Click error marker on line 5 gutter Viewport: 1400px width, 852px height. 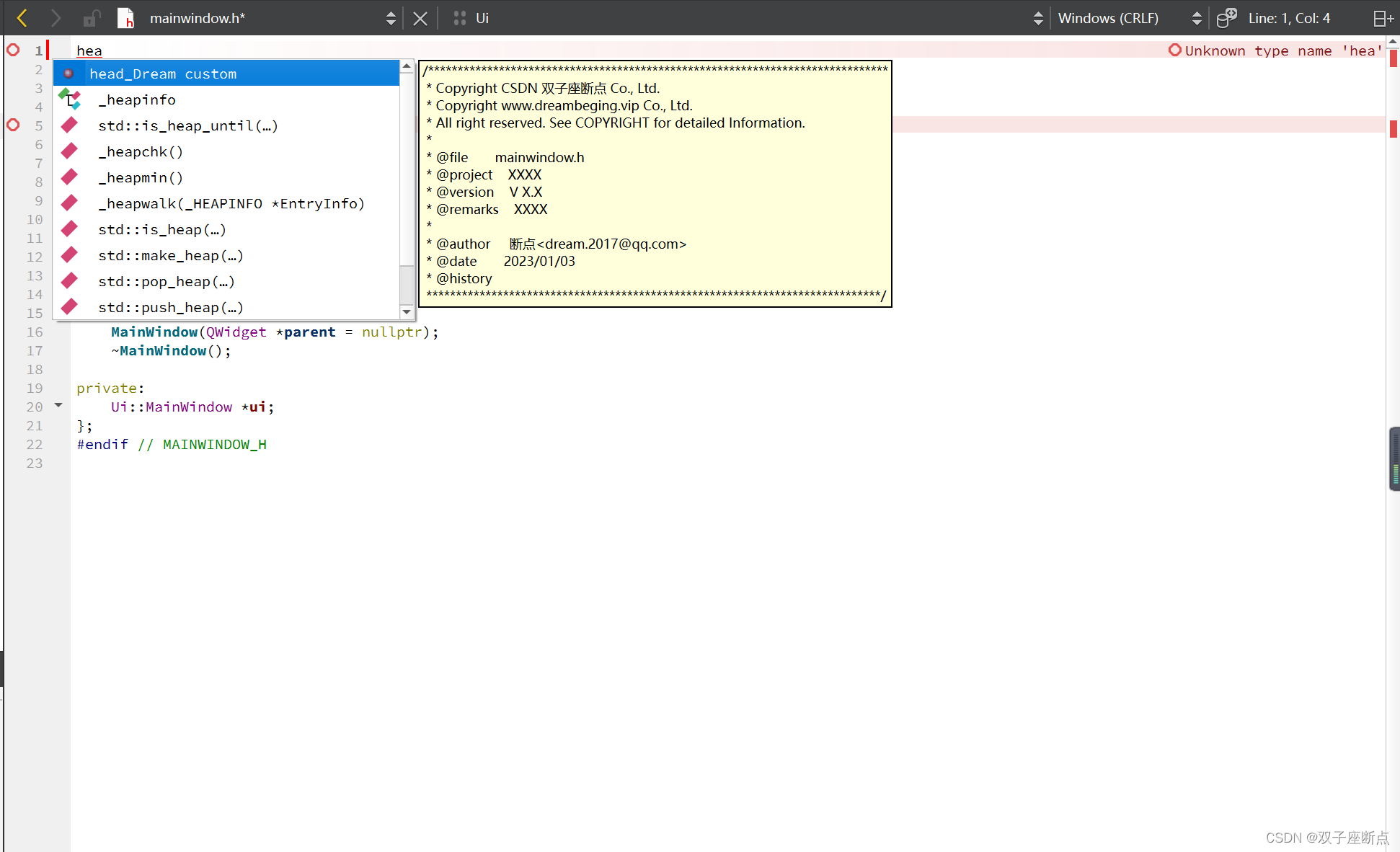(13, 125)
